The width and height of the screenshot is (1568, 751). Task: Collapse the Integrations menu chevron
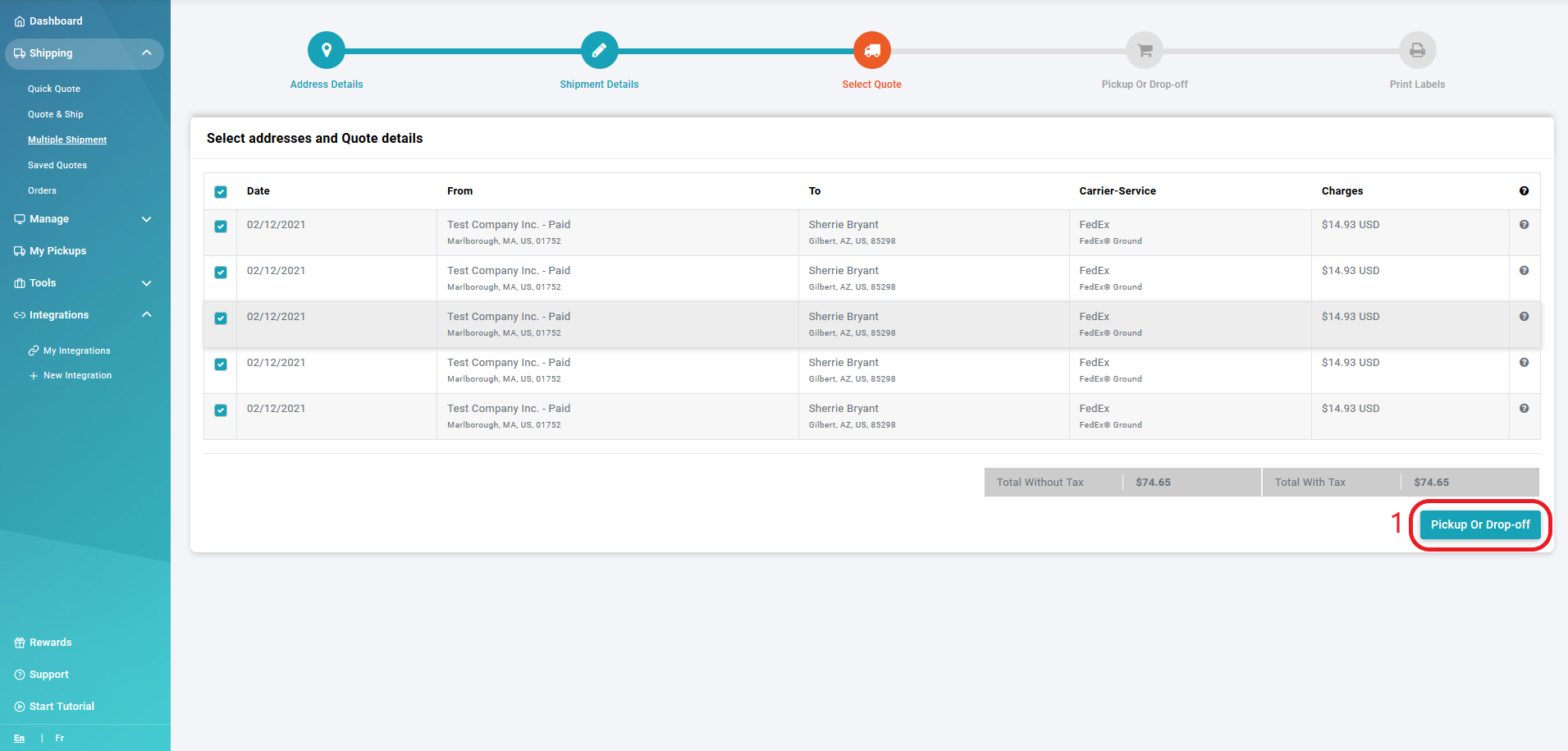pos(147,314)
